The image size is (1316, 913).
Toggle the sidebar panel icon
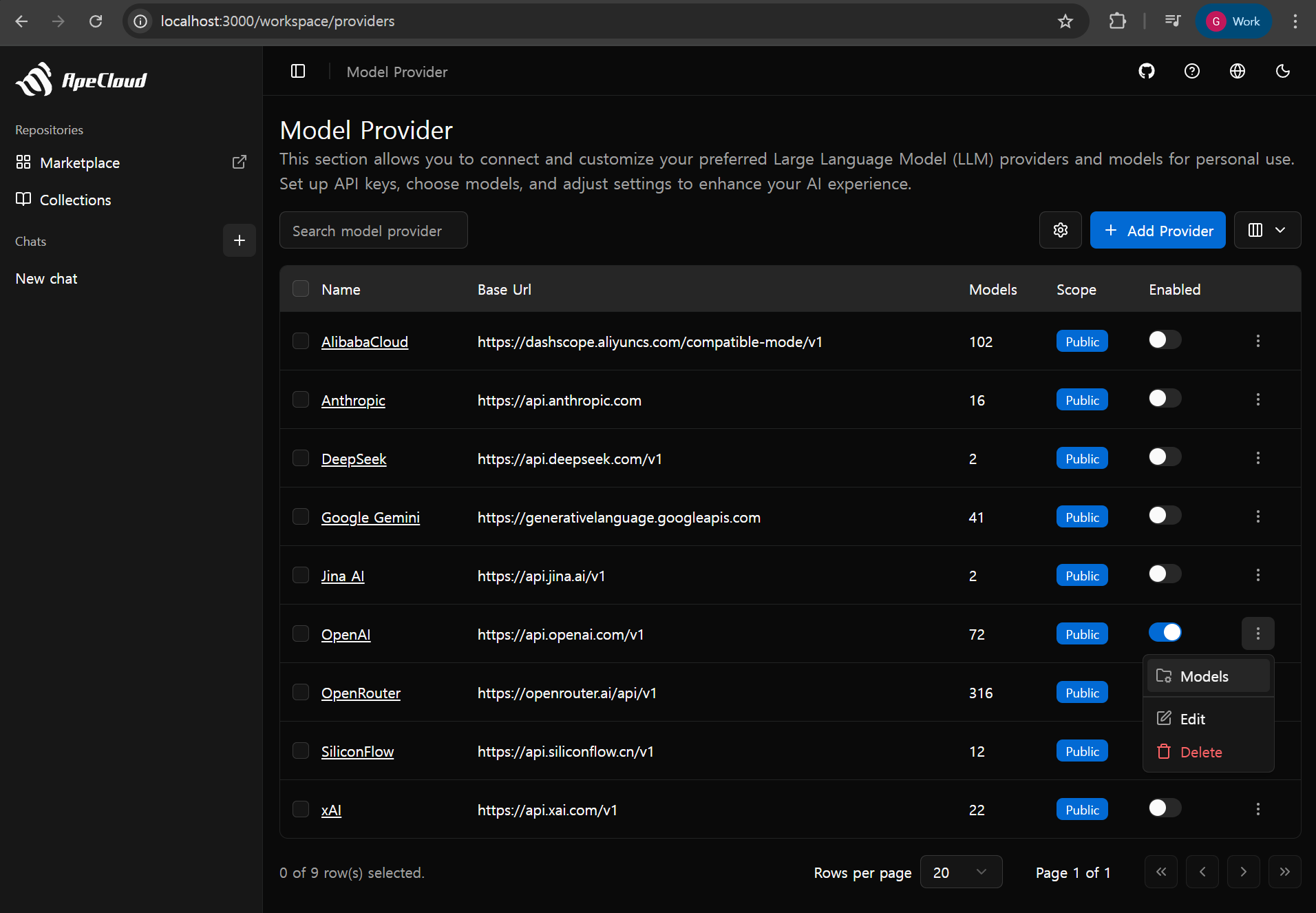pyautogui.click(x=298, y=71)
